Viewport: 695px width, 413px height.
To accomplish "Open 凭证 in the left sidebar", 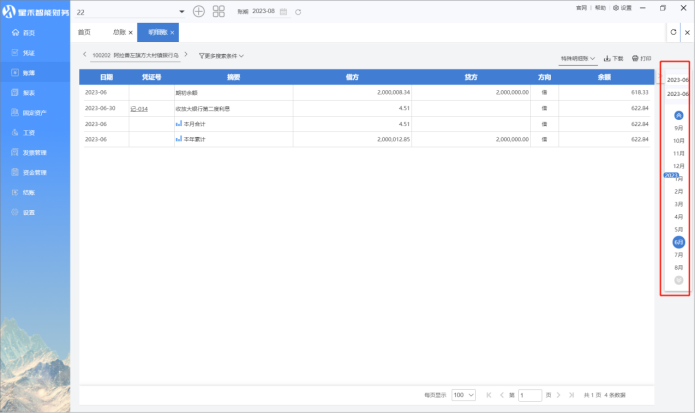I will pyautogui.click(x=29, y=52).
